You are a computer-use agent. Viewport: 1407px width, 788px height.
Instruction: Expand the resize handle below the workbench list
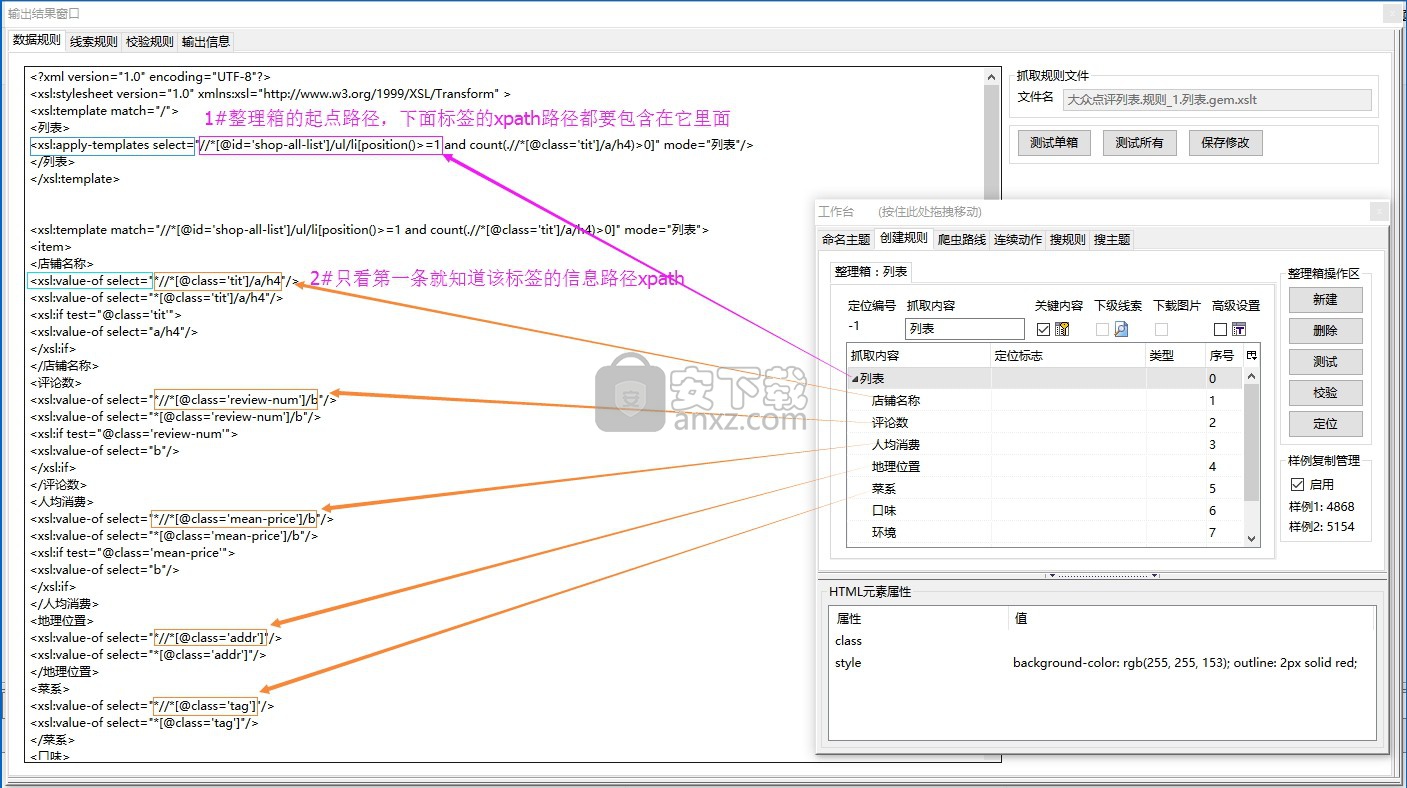tap(1101, 575)
